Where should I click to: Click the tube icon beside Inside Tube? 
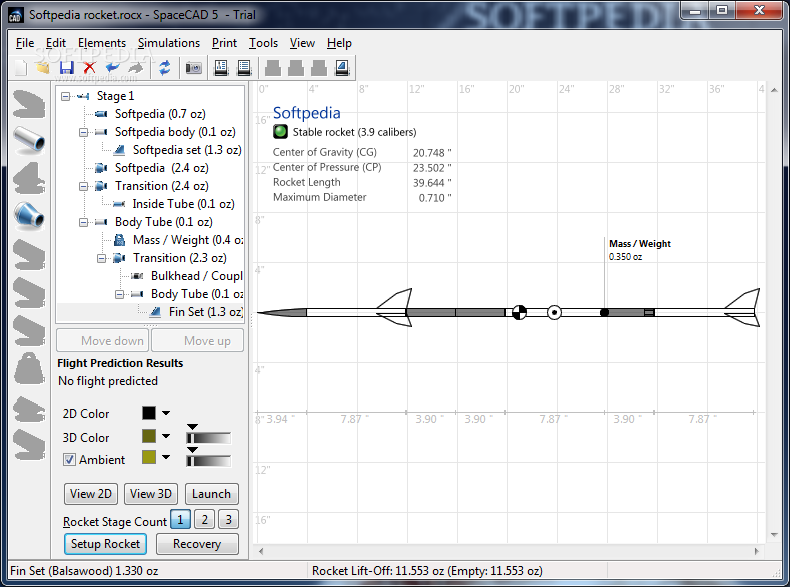(119, 204)
